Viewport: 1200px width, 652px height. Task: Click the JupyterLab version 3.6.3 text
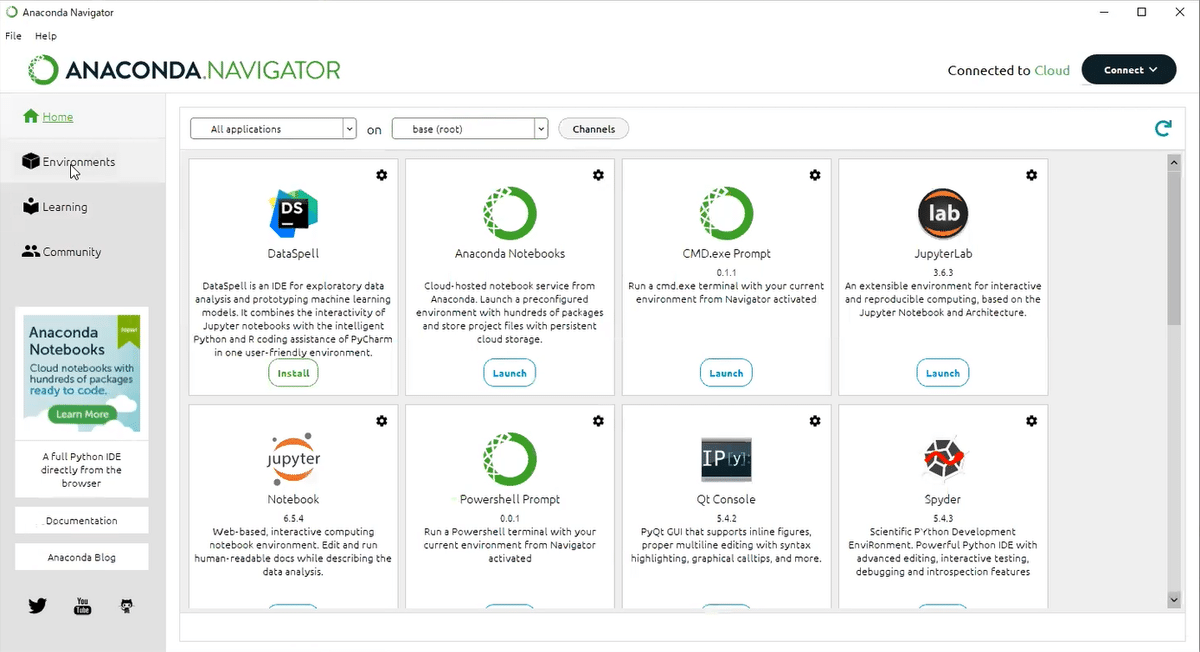(943, 271)
